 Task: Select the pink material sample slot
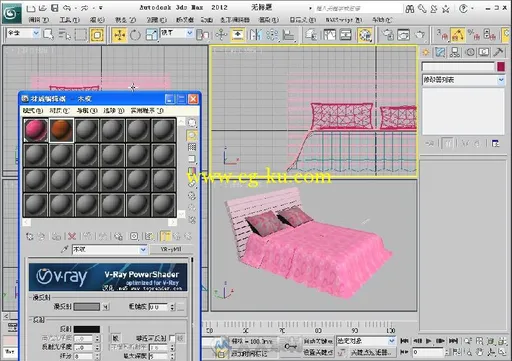(x=36, y=130)
